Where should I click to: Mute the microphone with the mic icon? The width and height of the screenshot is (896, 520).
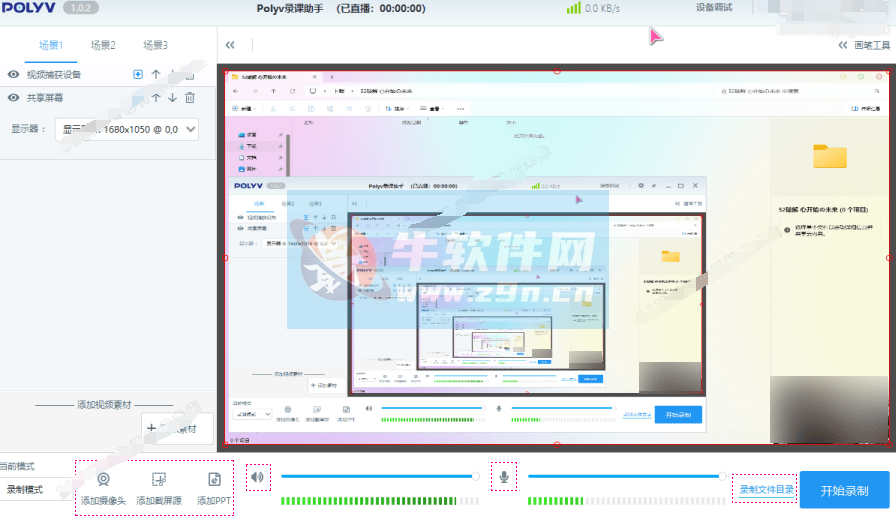[x=504, y=477]
